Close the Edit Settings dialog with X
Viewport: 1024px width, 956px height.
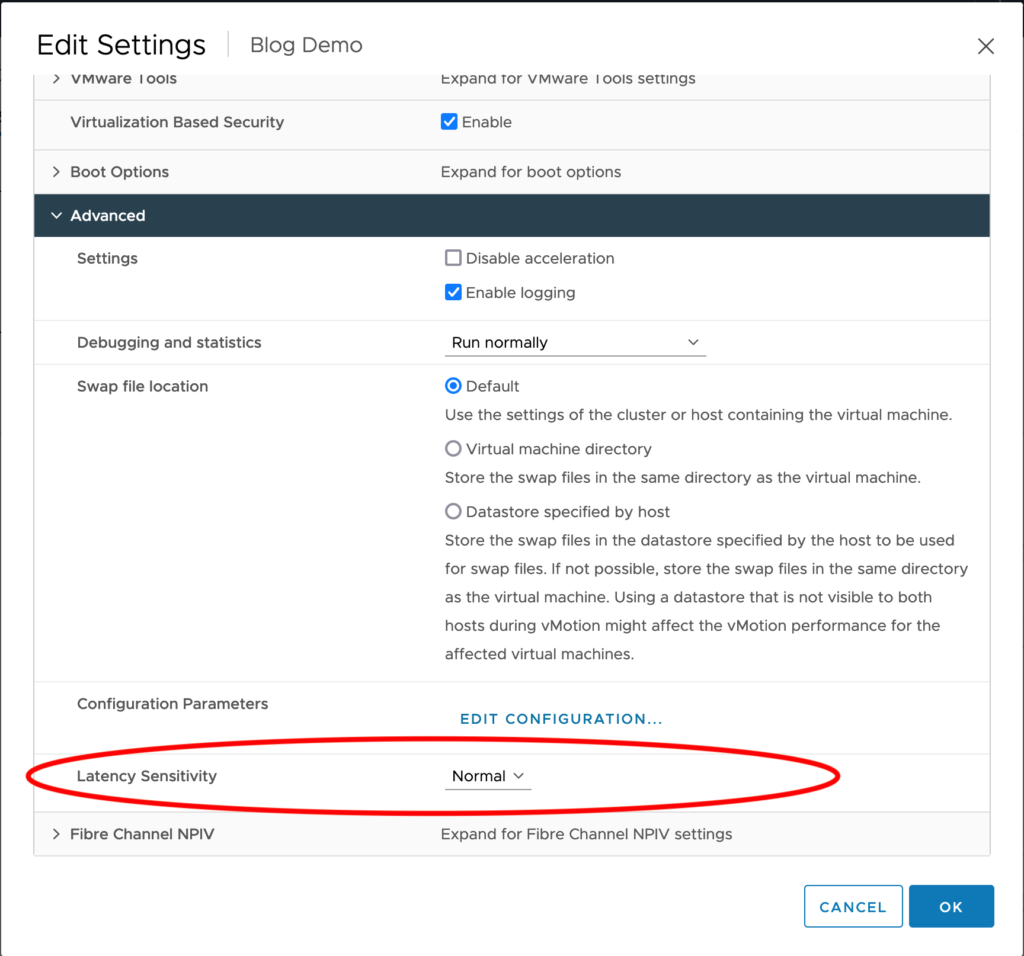(985, 46)
